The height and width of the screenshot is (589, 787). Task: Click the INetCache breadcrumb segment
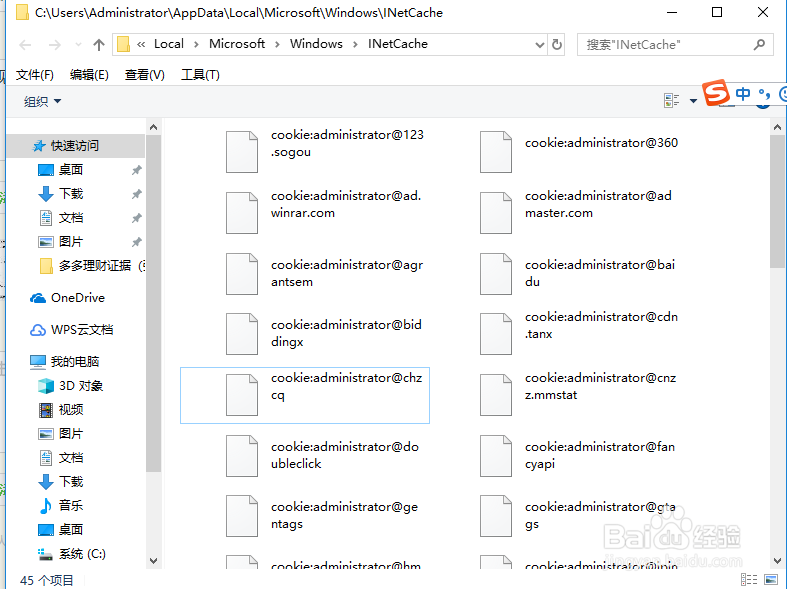click(398, 44)
